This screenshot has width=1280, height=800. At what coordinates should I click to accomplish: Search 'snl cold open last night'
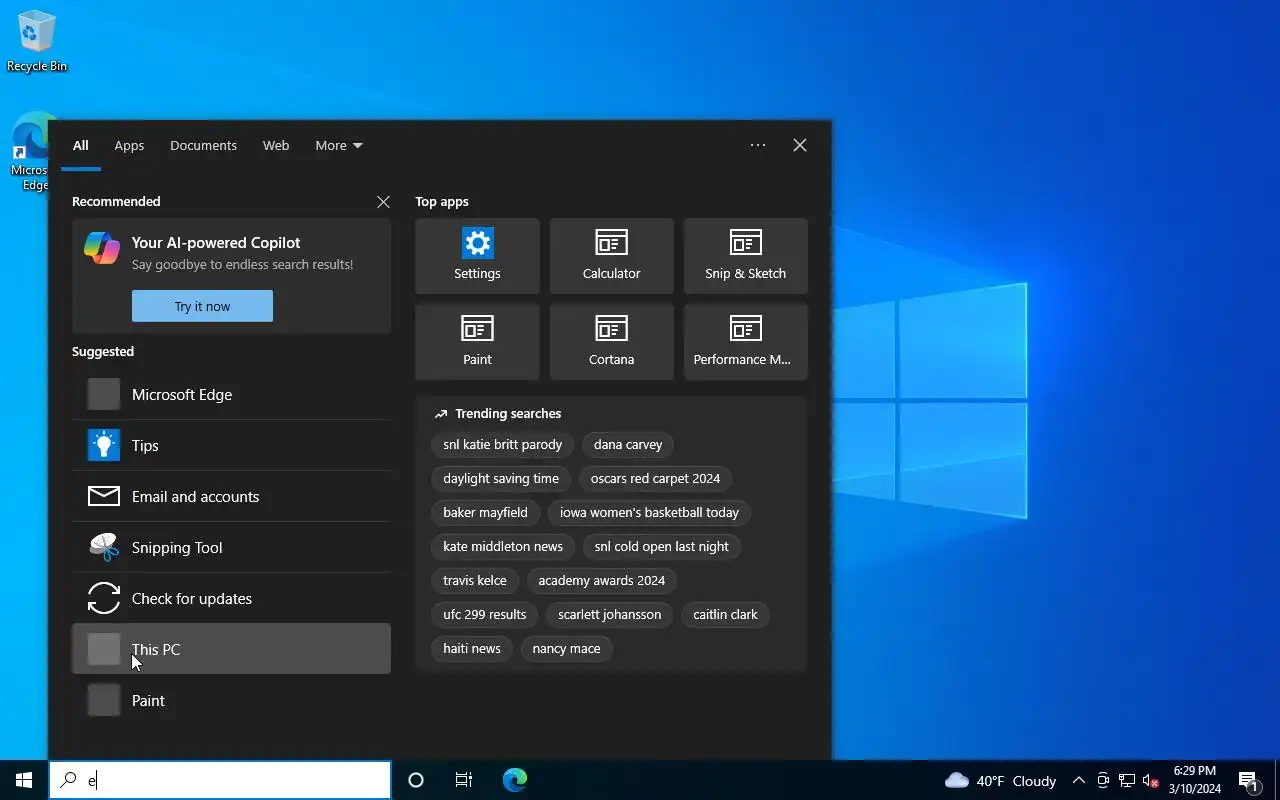click(661, 546)
